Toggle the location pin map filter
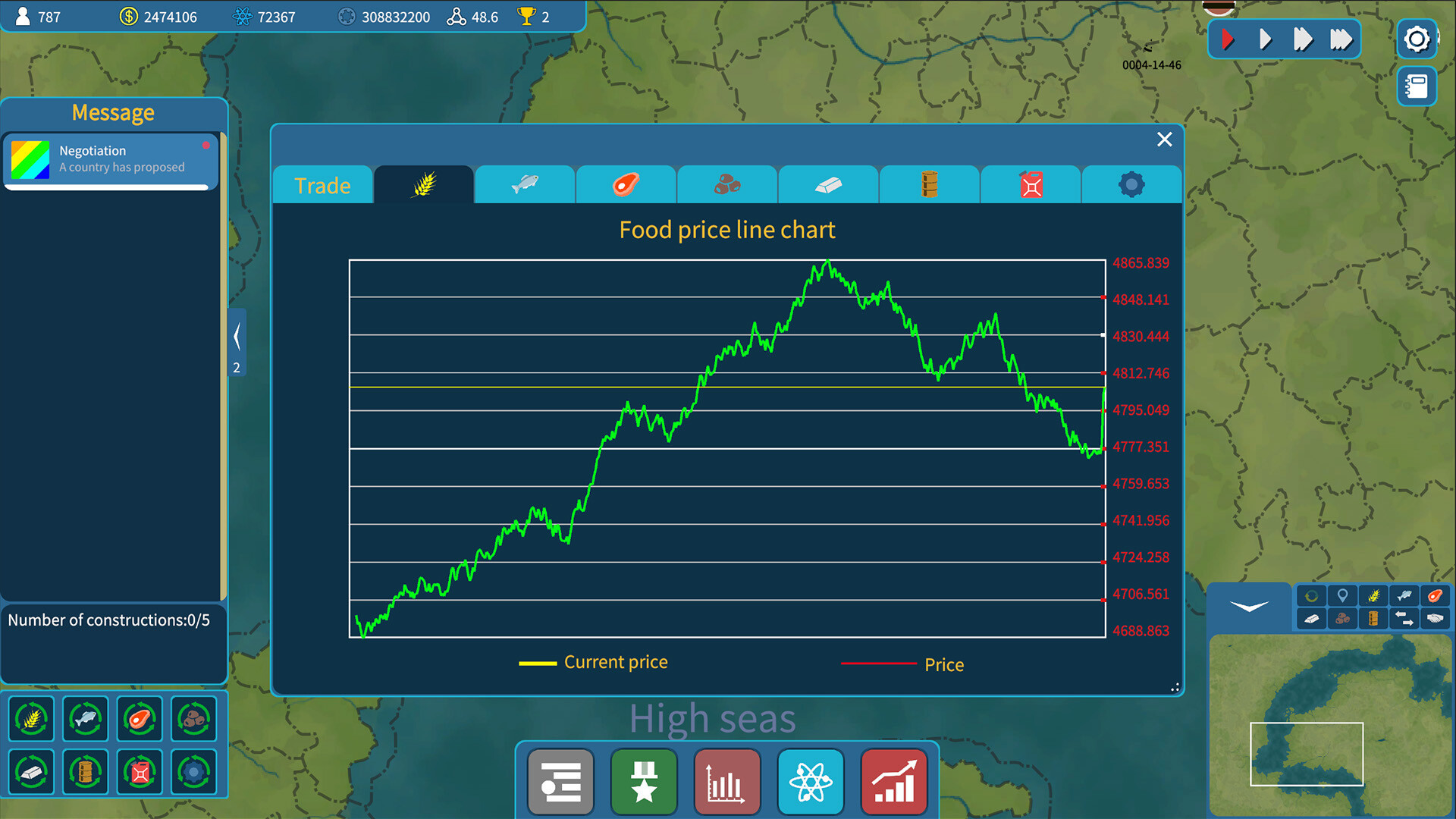 (x=1342, y=596)
